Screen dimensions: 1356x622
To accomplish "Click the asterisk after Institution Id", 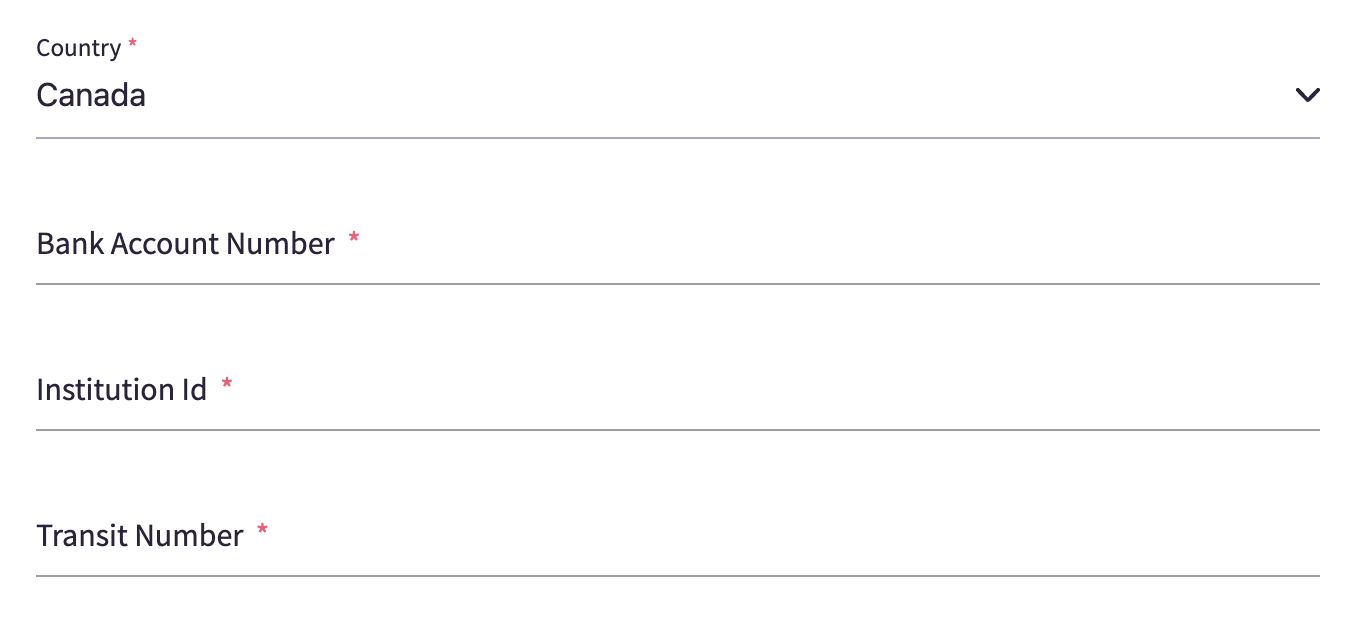I will 227,385.
